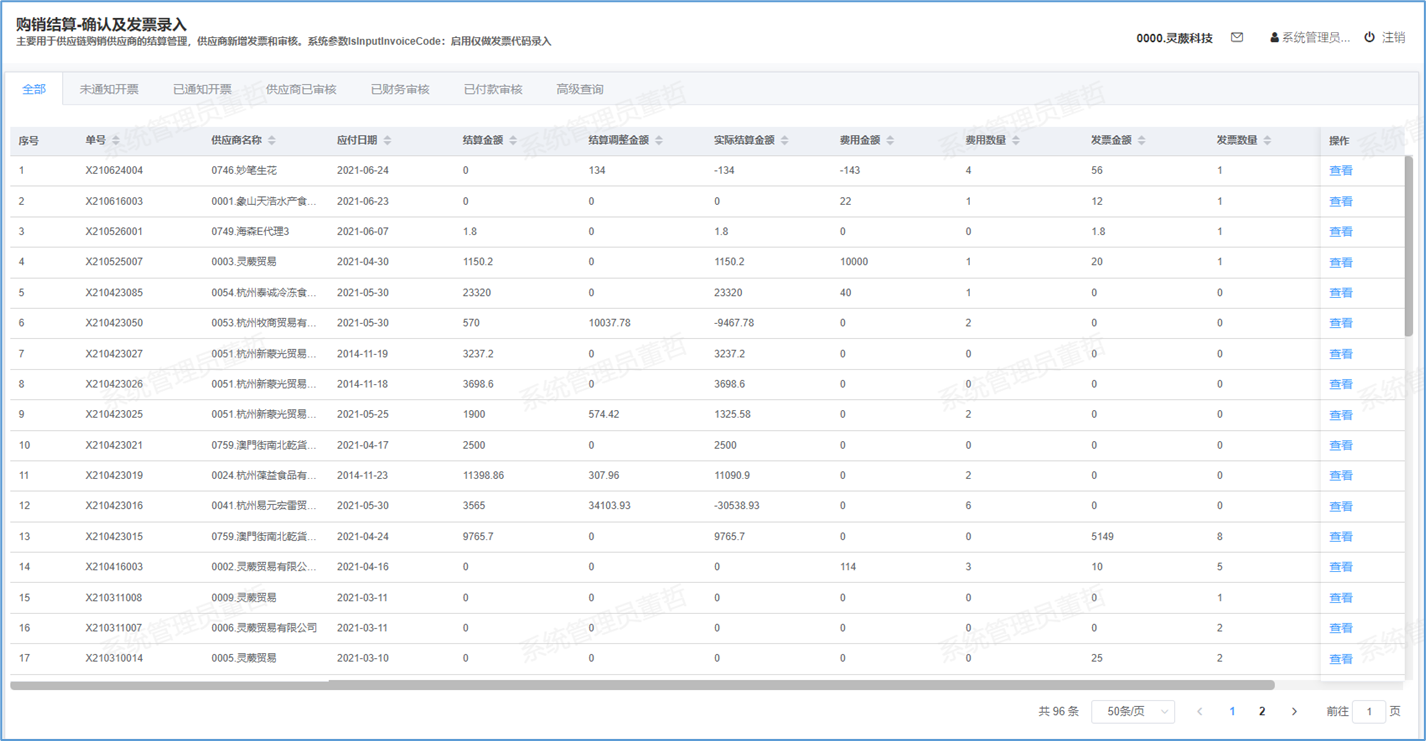Click the user avatar icon beside 系统管理员
This screenshot has width=1426, height=741.
[x=1274, y=38]
